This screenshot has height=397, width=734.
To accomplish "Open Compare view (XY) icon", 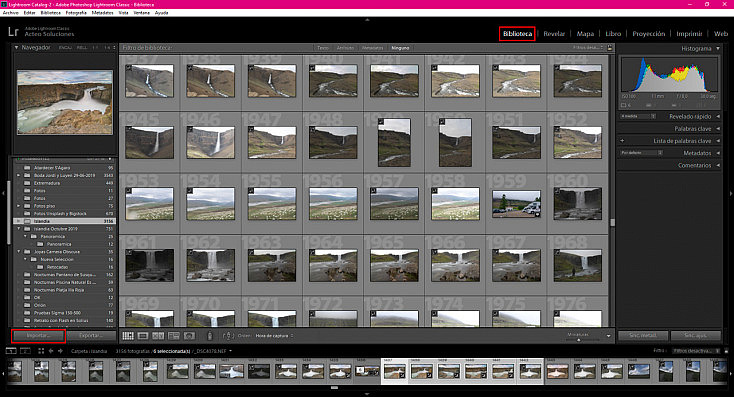I will (158, 336).
